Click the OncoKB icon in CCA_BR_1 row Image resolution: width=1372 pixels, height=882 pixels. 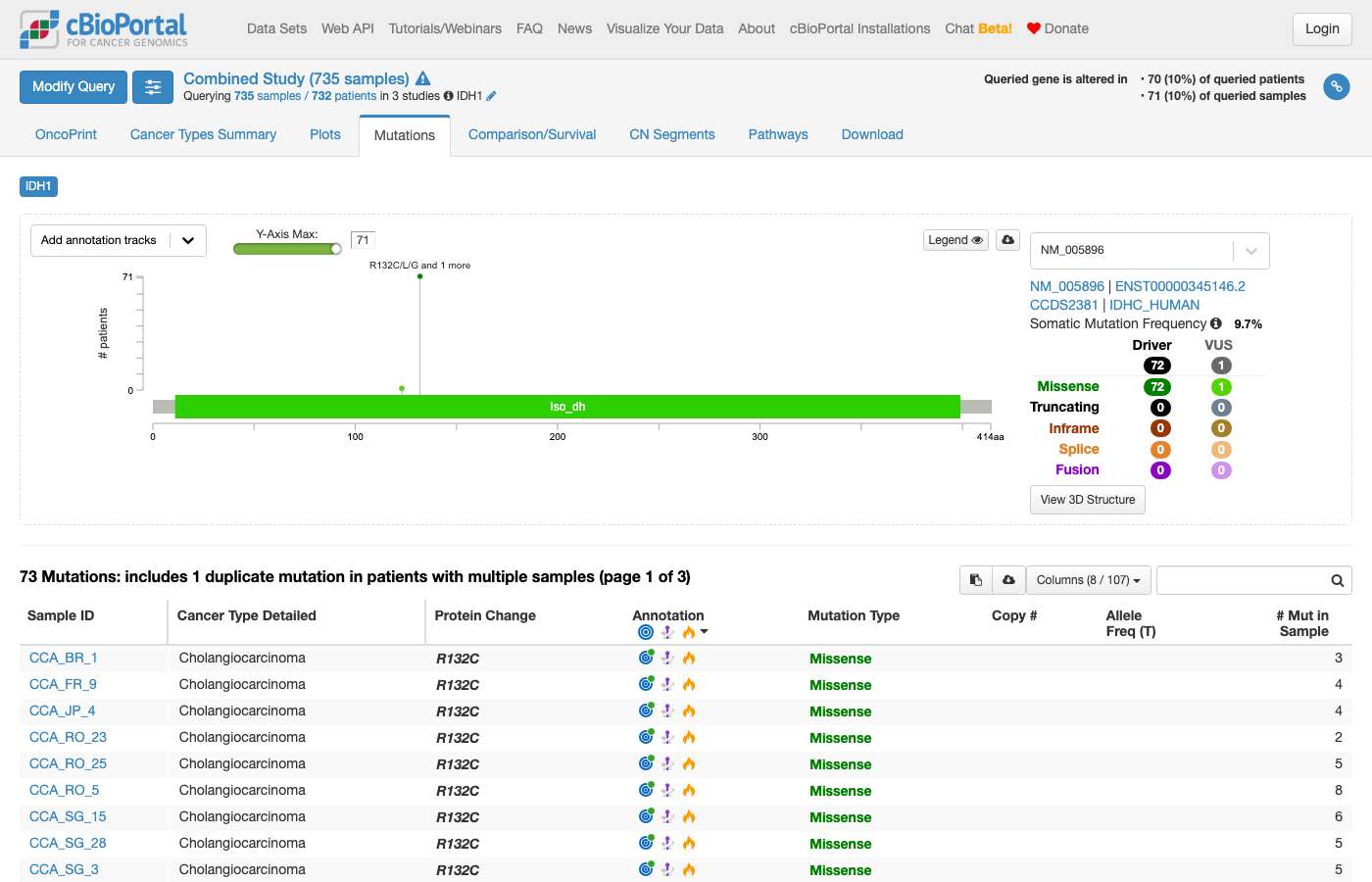click(646, 658)
